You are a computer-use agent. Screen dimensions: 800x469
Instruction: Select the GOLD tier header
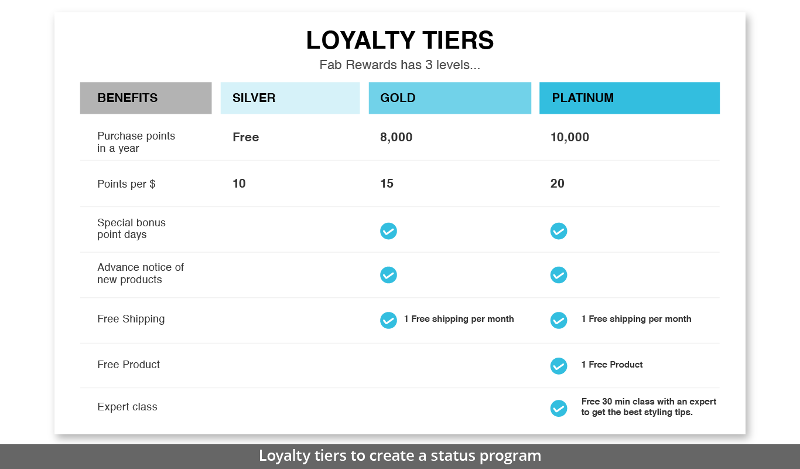[x=450, y=98]
